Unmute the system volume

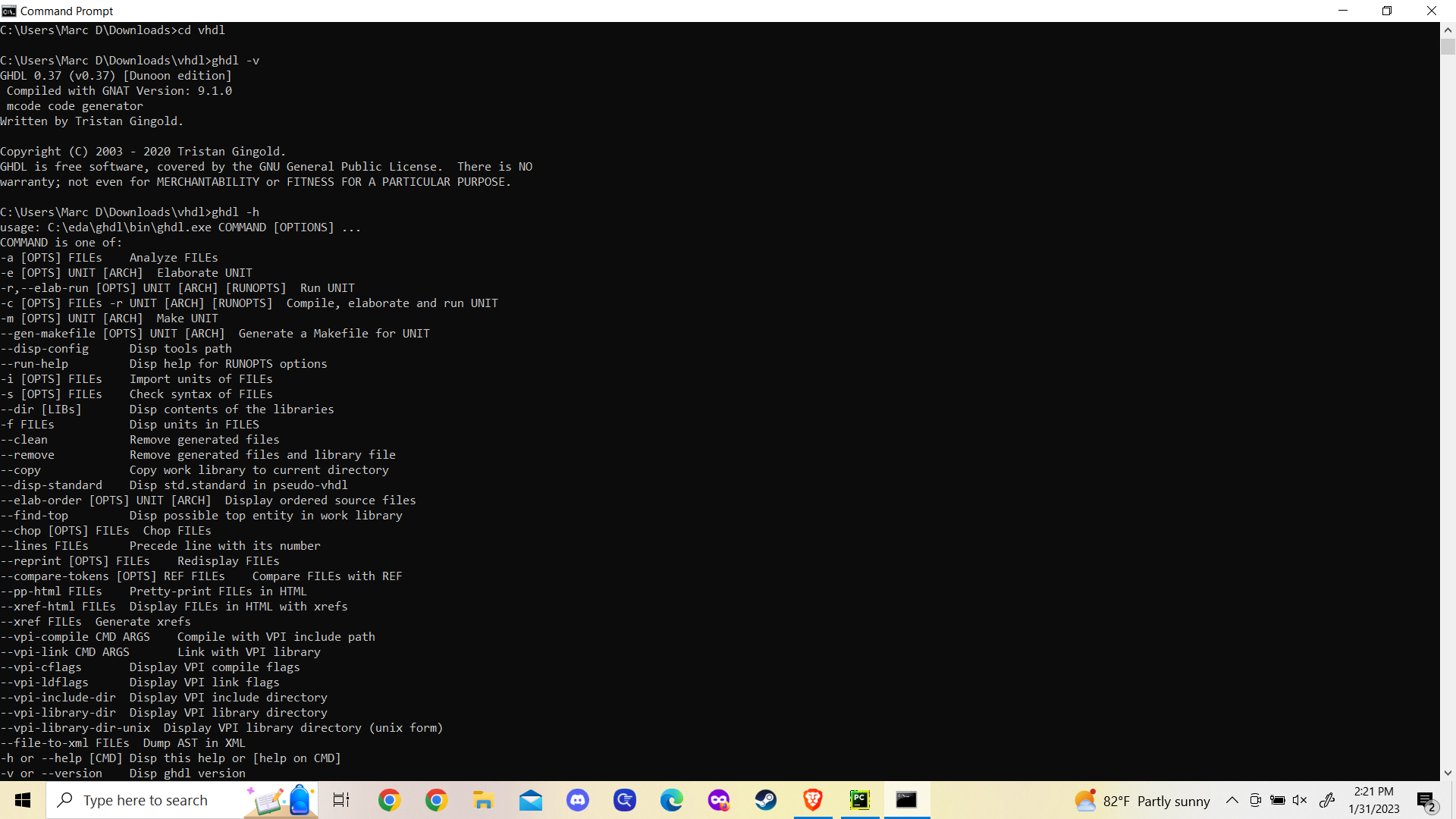coord(1301,800)
